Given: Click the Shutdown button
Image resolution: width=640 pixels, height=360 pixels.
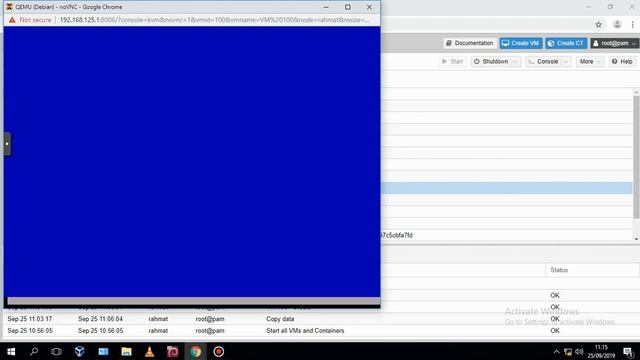Looking at the screenshot, I should coord(491,62).
